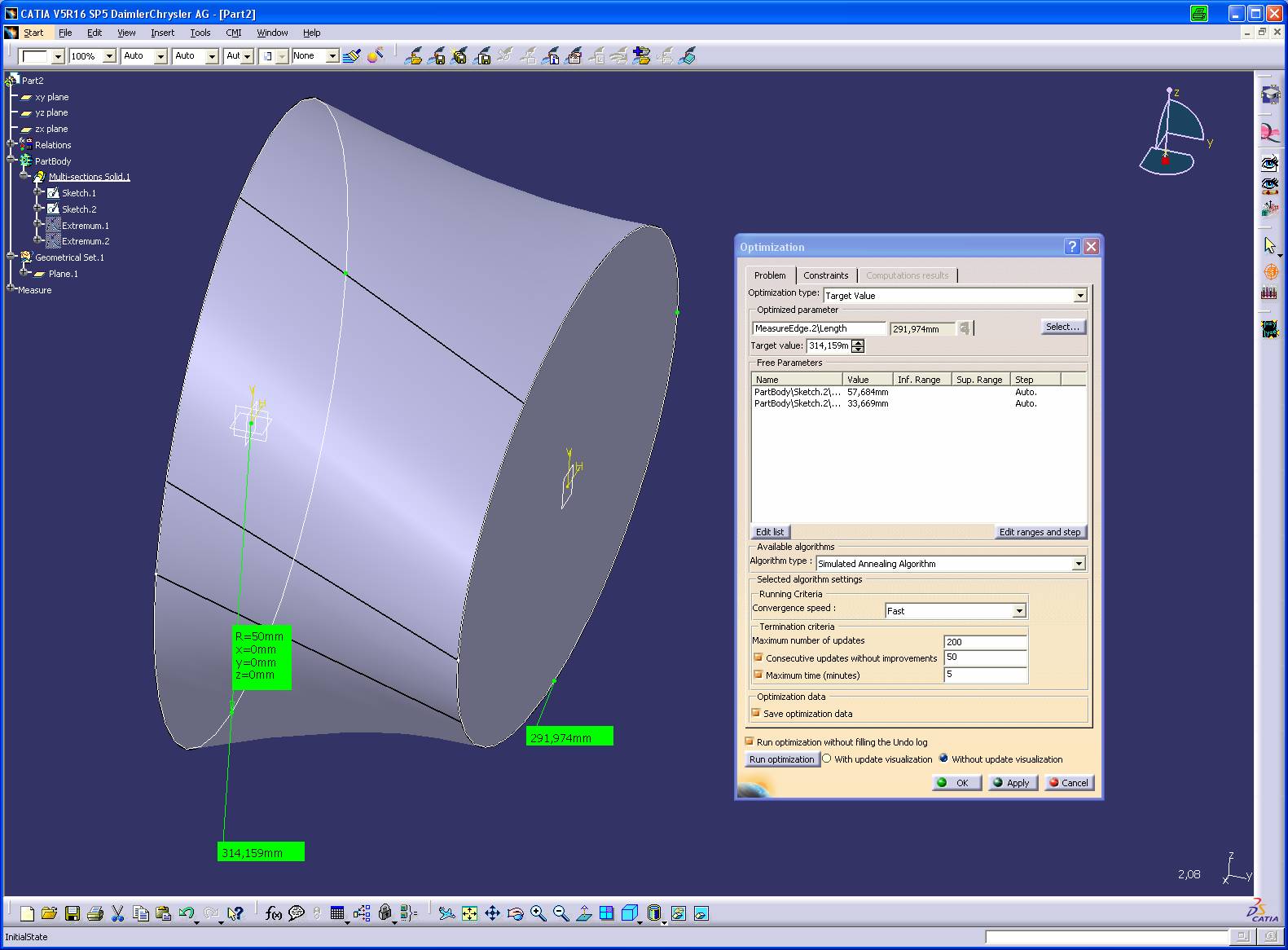Viewport: 1288px width, 950px height.
Task: Toggle 'Consecutive updates without improvements' checkbox
Action: click(x=758, y=658)
